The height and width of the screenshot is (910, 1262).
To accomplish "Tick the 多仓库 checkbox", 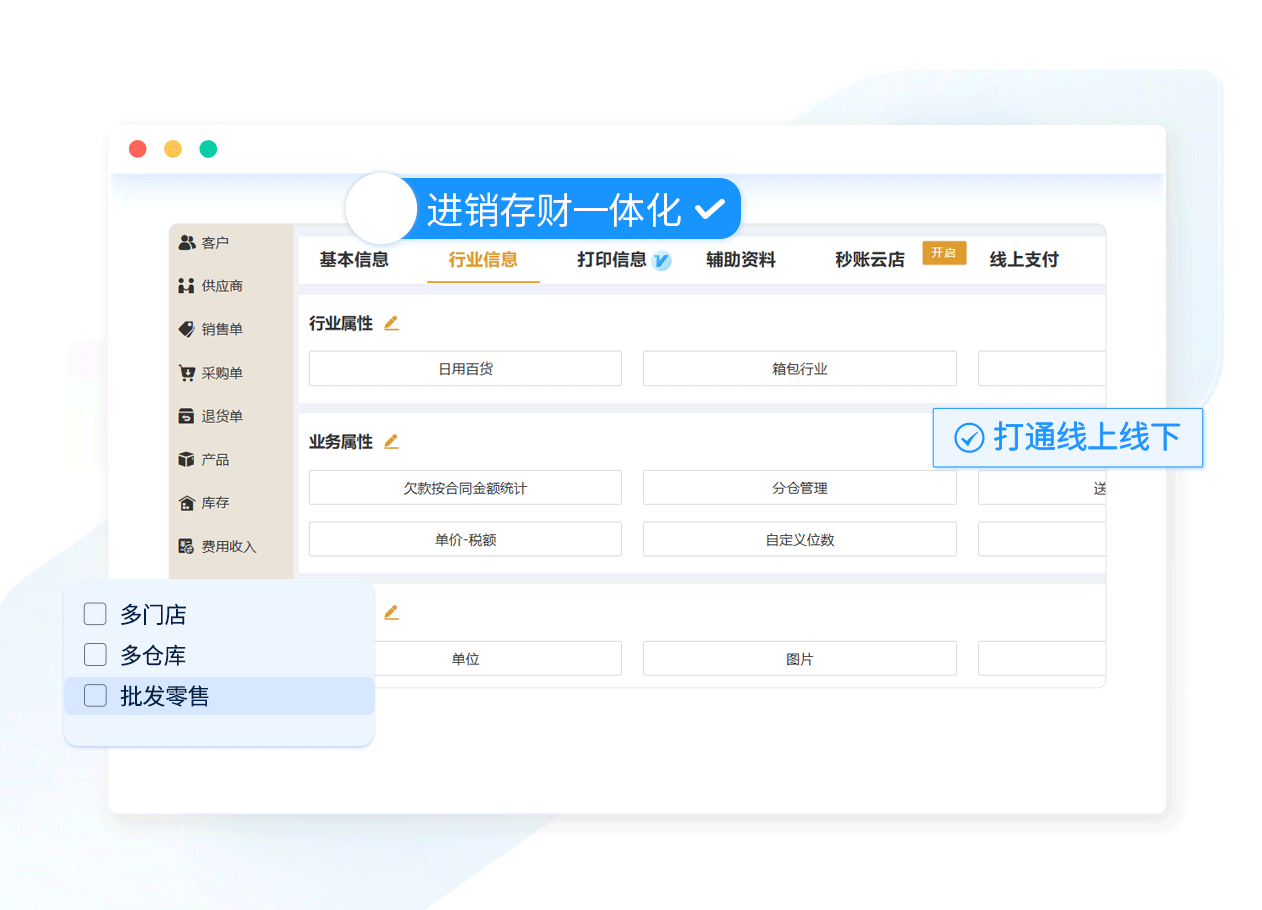I will click(x=95, y=655).
